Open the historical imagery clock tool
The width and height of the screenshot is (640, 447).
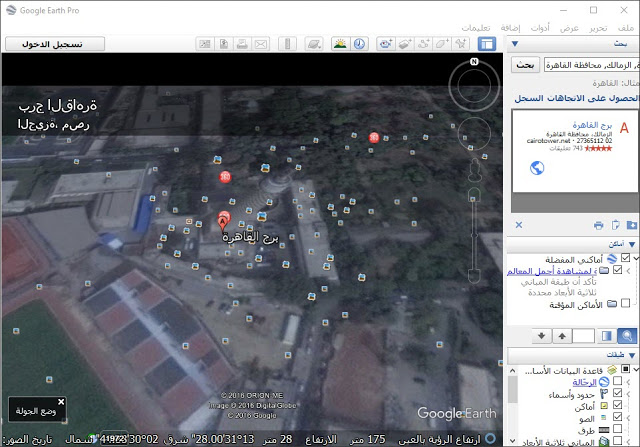point(360,44)
